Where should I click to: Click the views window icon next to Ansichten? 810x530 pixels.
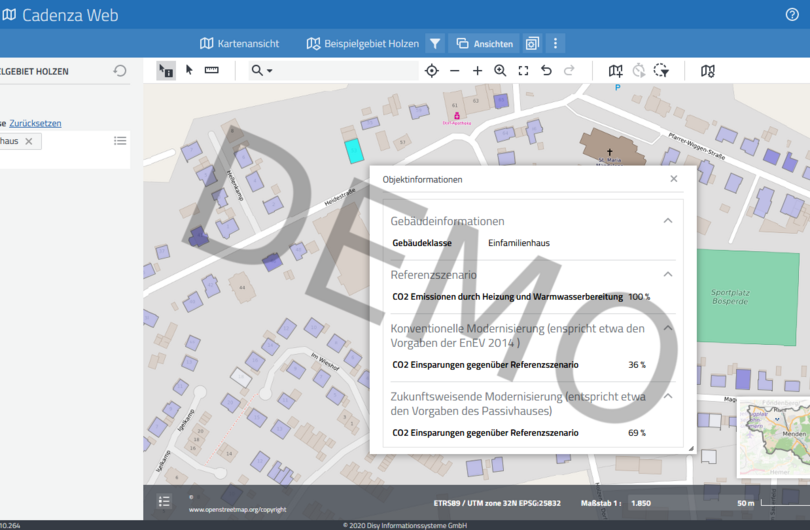(x=532, y=43)
